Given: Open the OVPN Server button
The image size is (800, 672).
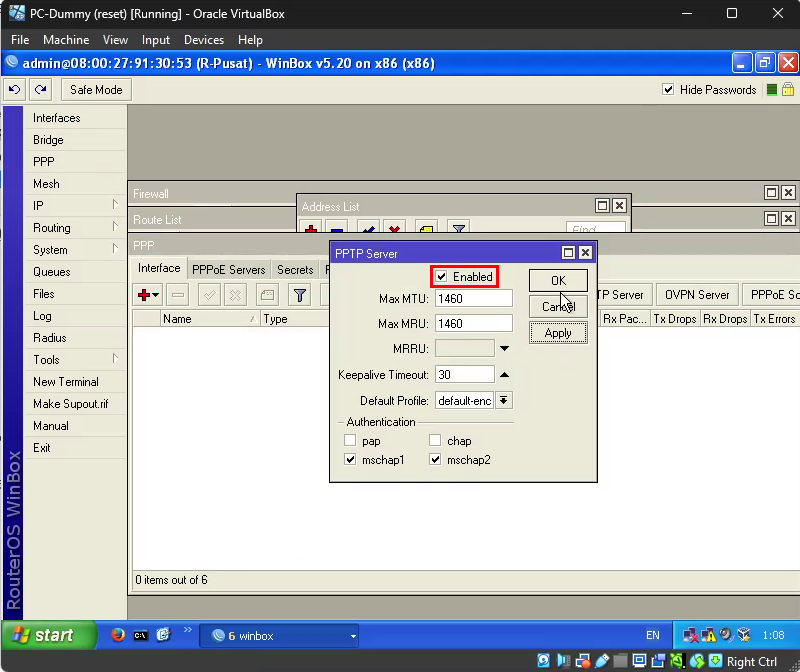Looking at the screenshot, I should coord(697,295).
